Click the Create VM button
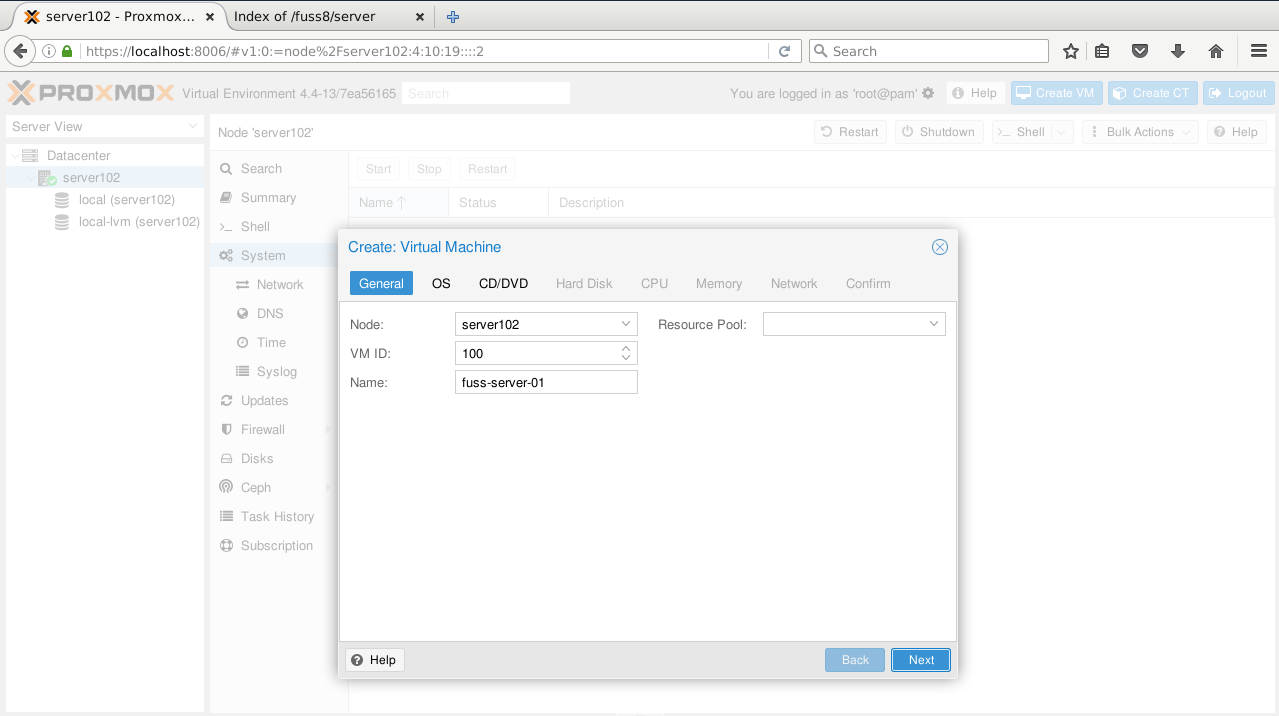 tap(1055, 93)
